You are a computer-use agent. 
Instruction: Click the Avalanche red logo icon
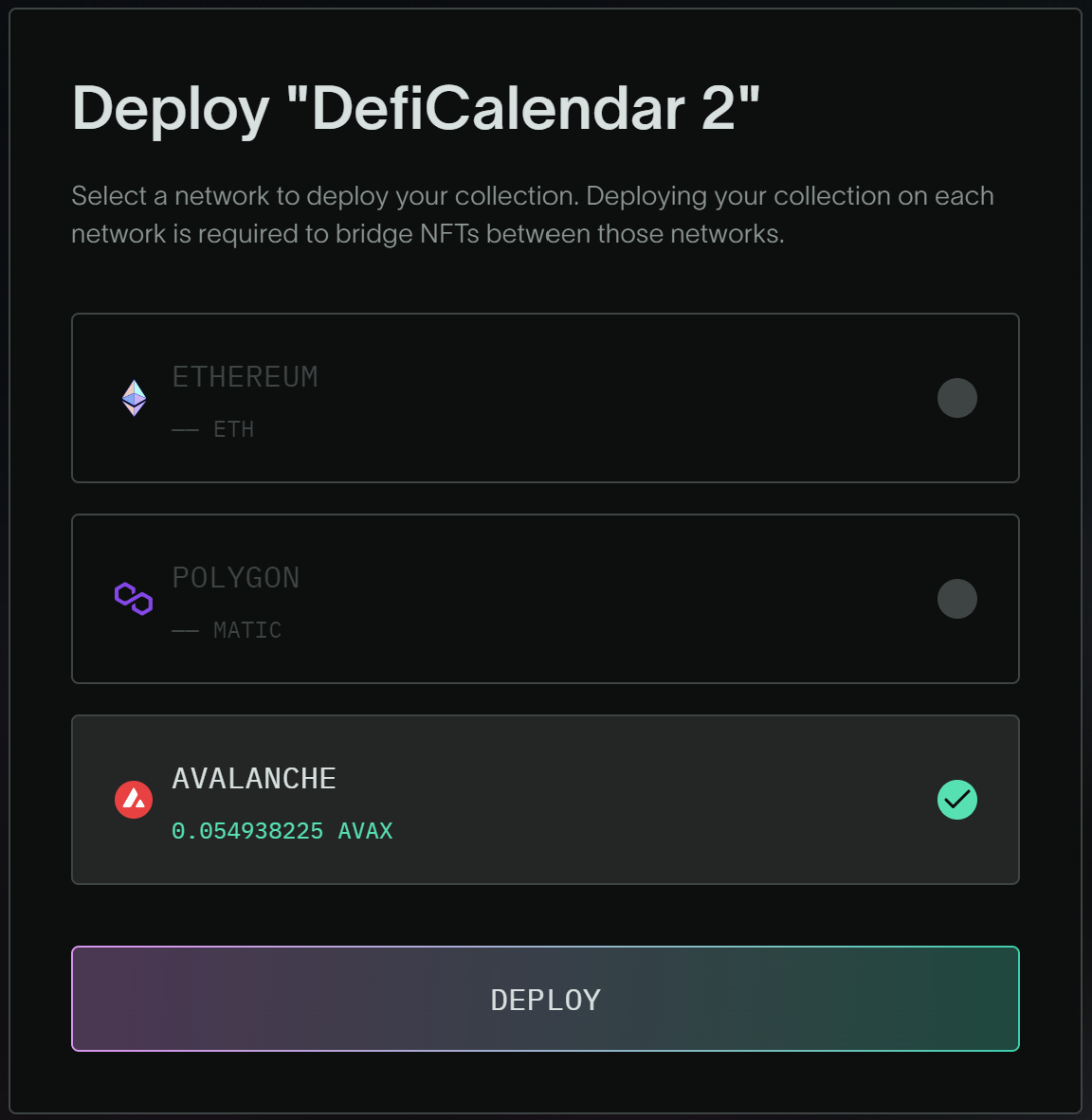pyautogui.click(x=134, y=800)
